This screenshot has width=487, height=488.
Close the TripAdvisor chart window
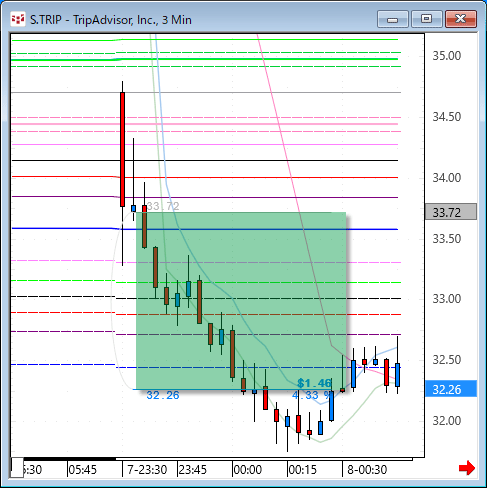461,19
